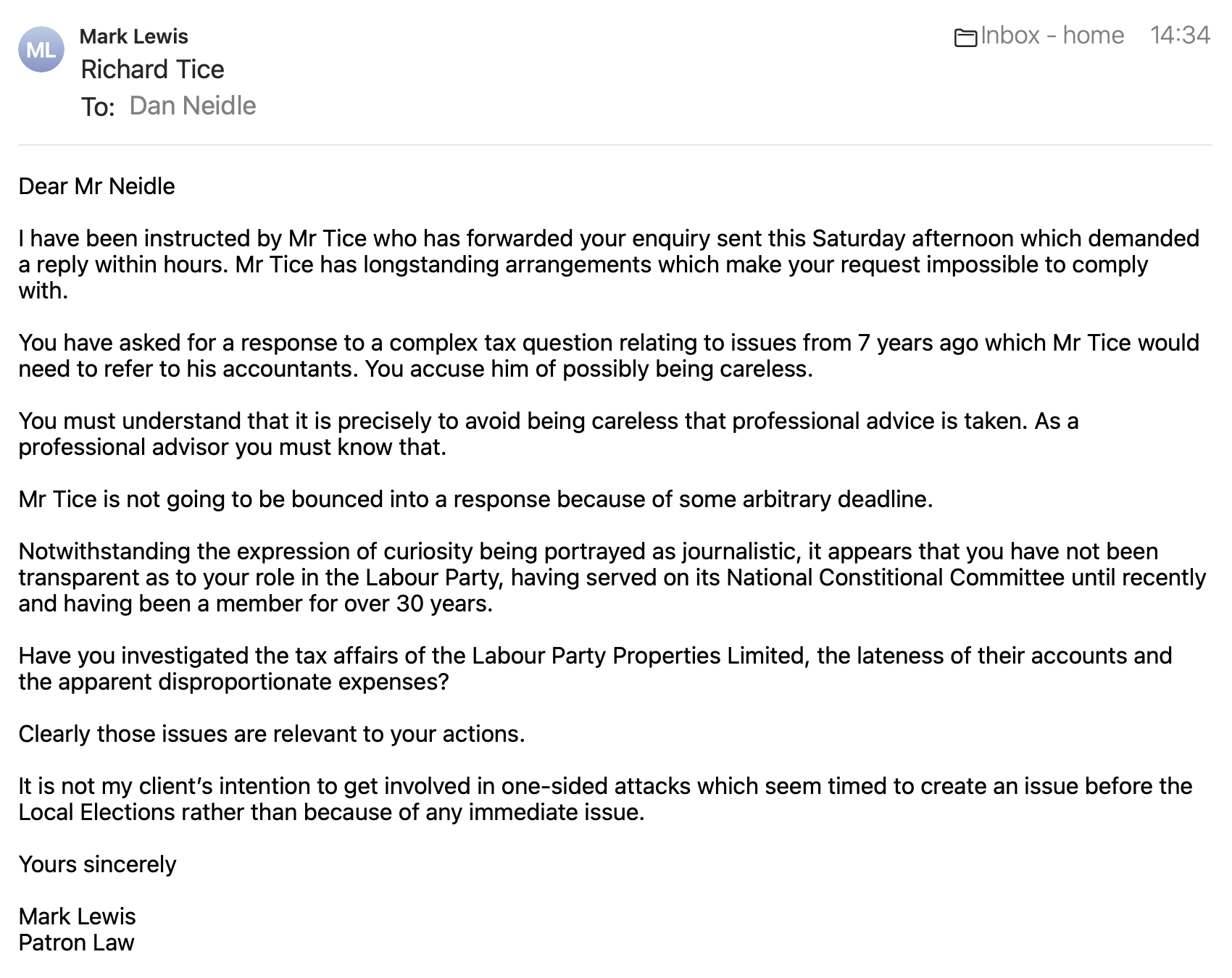Click the Labour Party Properties Limited question
1232x978 pixels.
coord(580,669)
